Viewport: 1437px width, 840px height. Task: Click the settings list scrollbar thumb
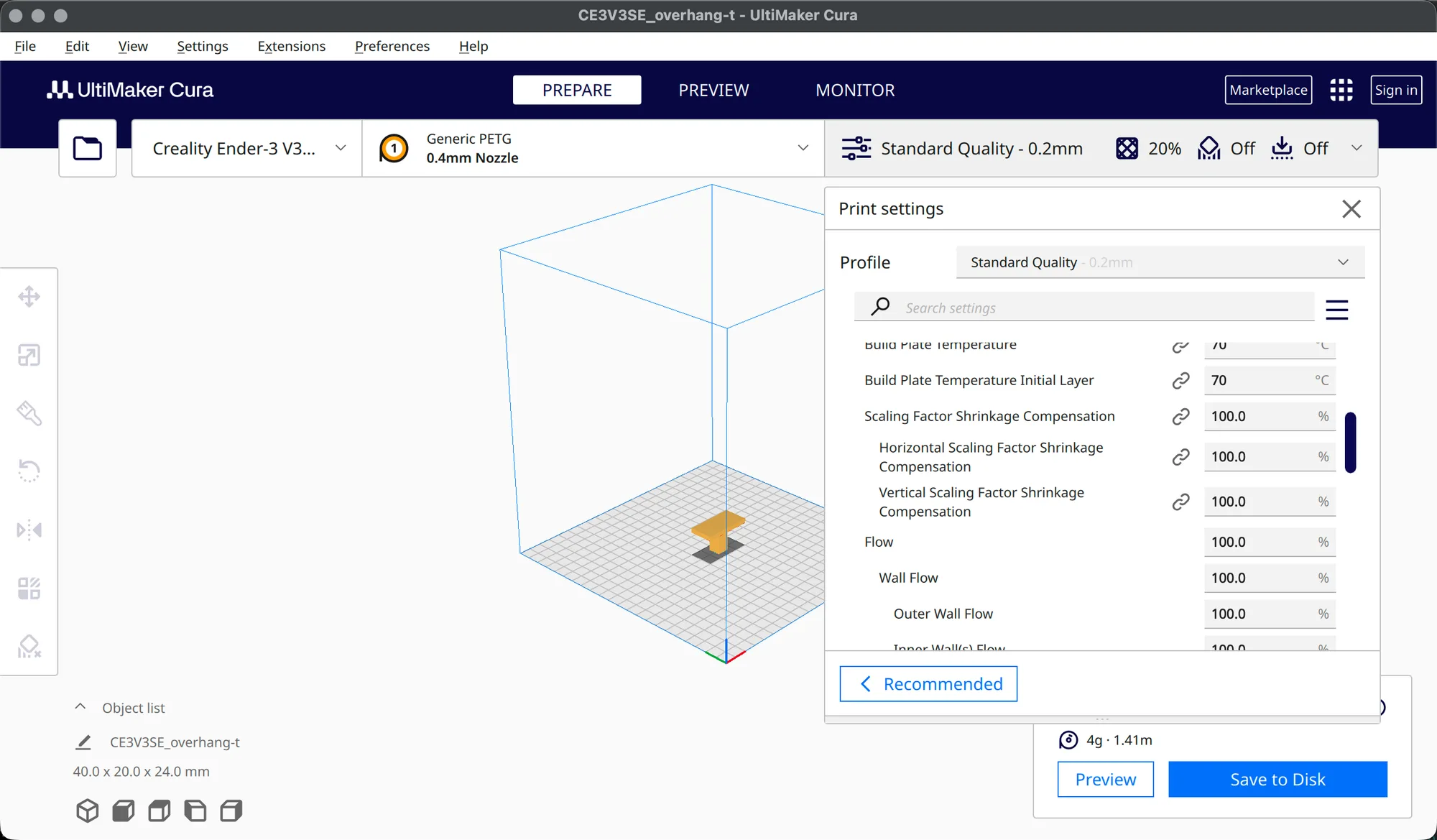(1350, 442)
